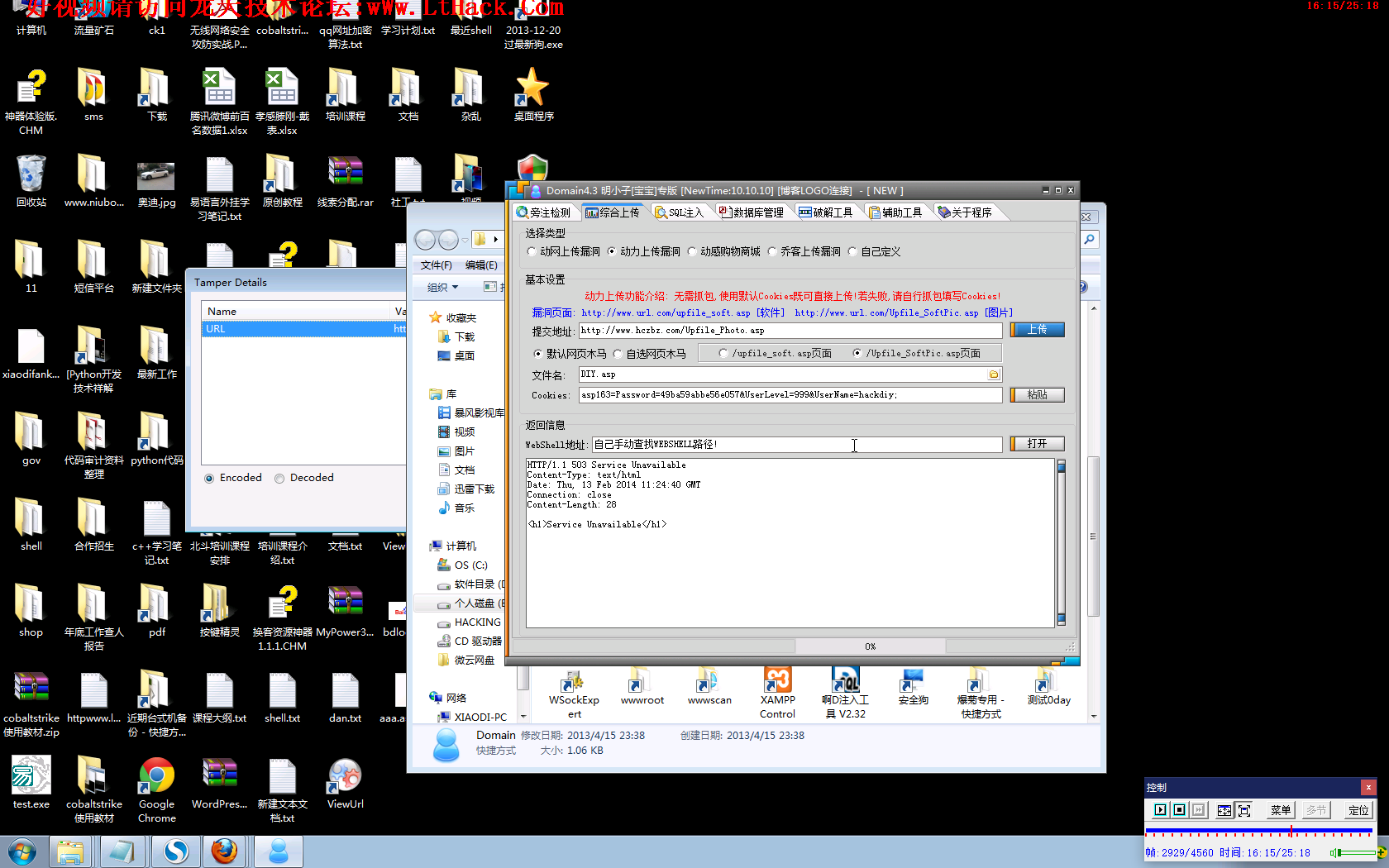Screen dimensions: 1389x868
Task: Select the URL row in Tamper Details
Action: (303, 329)
